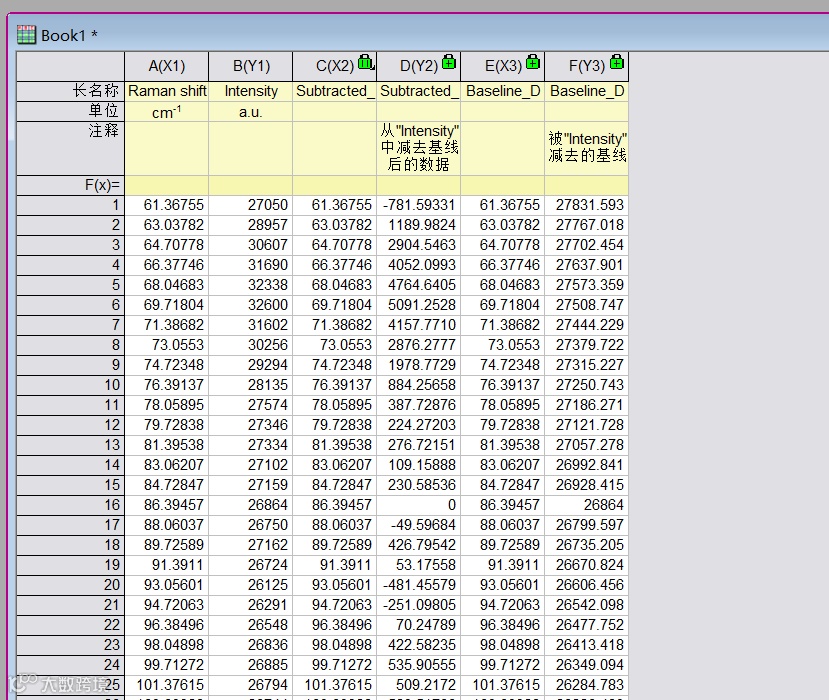
Task: Click cell value -49.59684
Action: click(419, 525)
